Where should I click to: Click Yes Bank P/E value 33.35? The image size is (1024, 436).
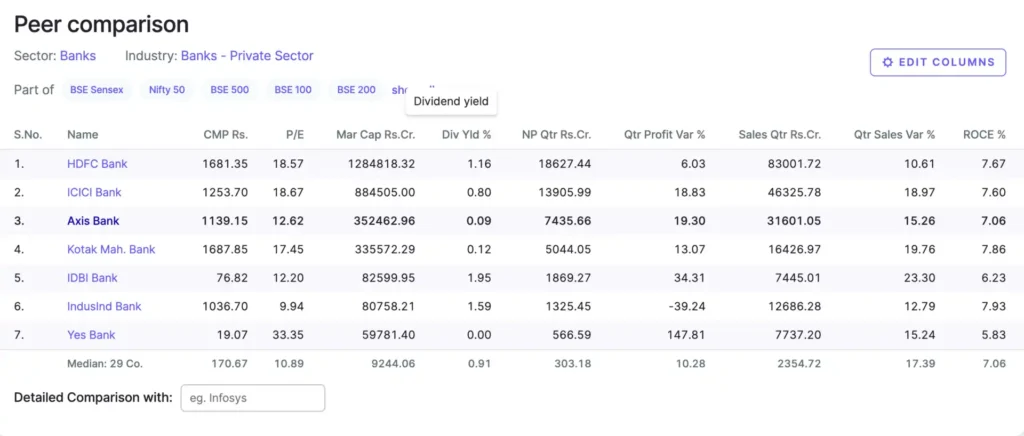(x=288, y=335)
